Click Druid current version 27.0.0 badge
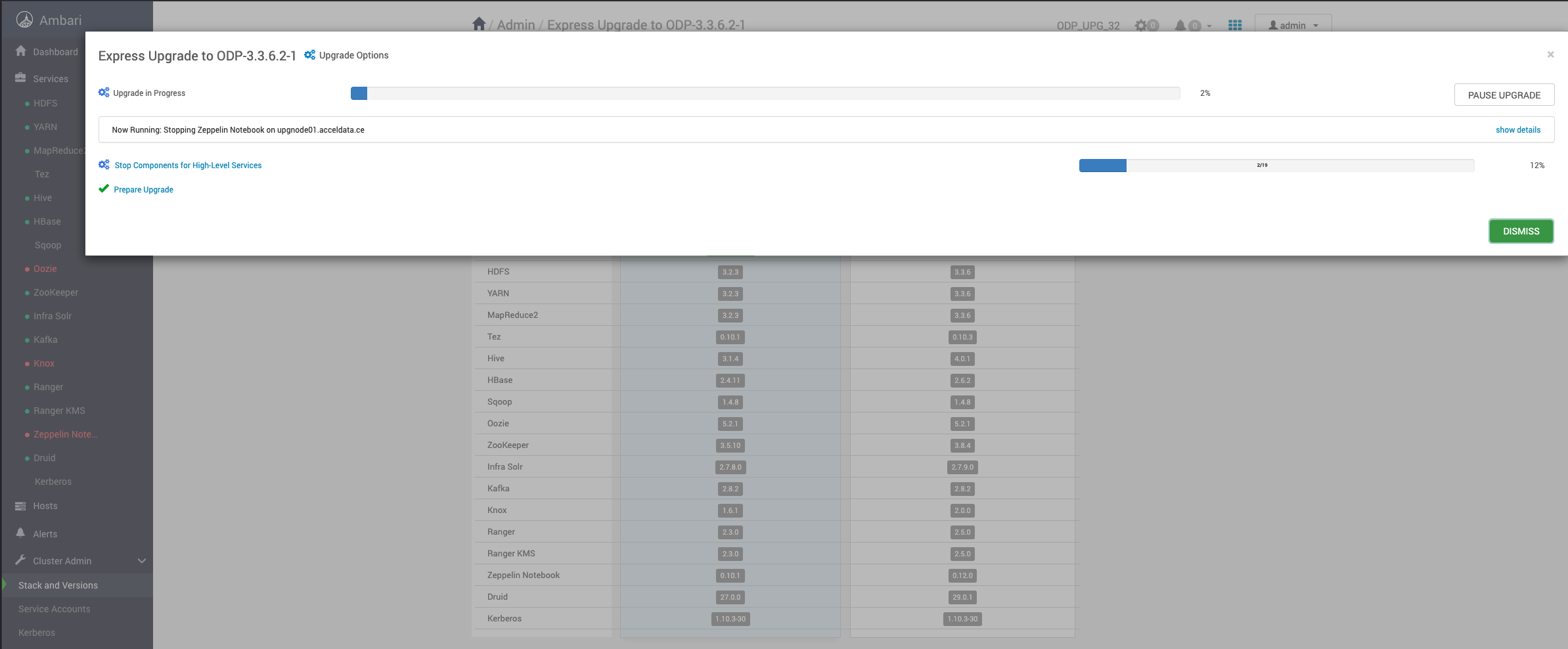Viewport: 1568px width, 649px height. pos(730,597)
